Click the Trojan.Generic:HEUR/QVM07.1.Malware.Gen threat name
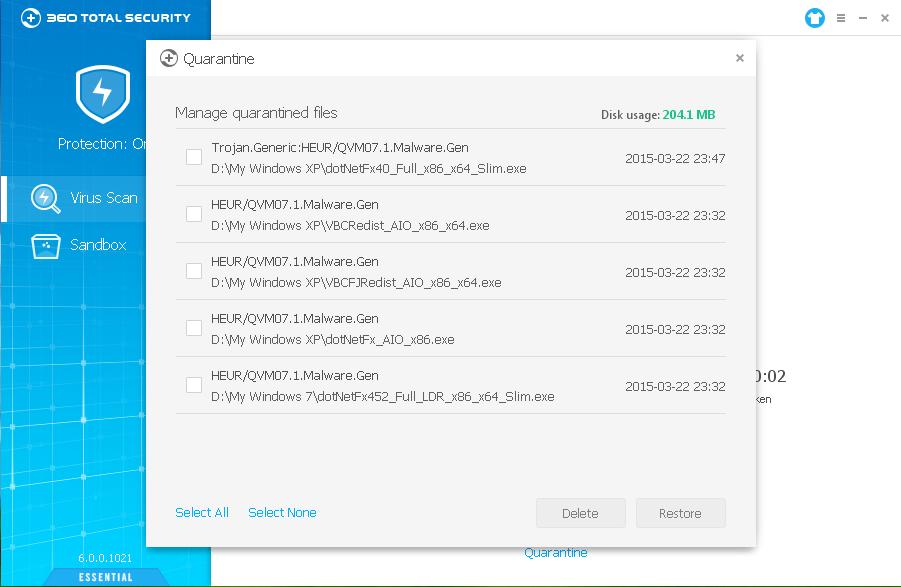901x587 pixels. pos(340,148)
